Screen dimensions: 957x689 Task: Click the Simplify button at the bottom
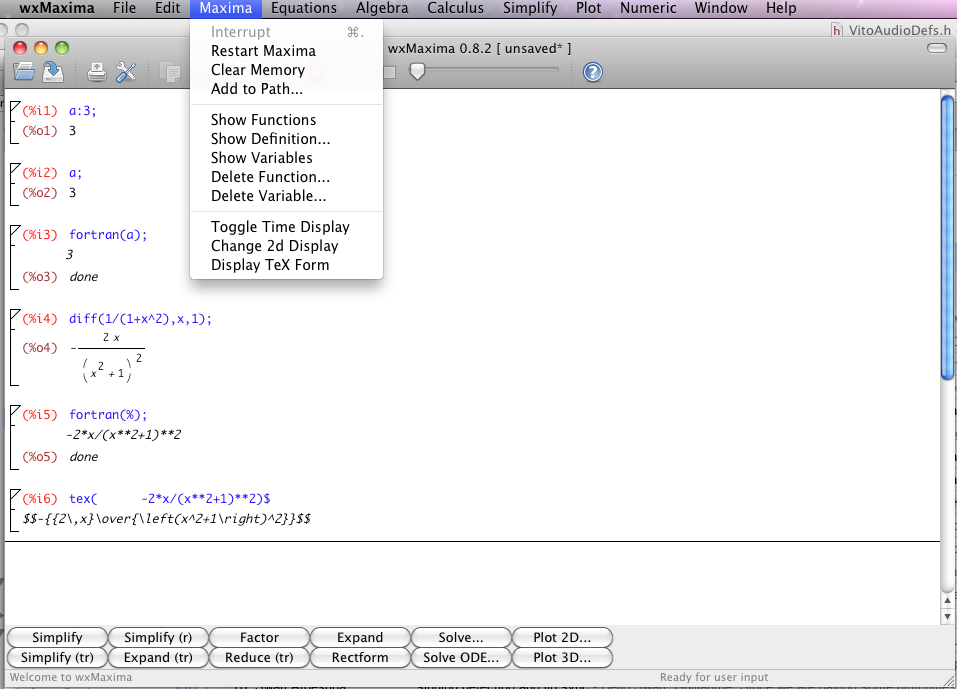point(57,637)
